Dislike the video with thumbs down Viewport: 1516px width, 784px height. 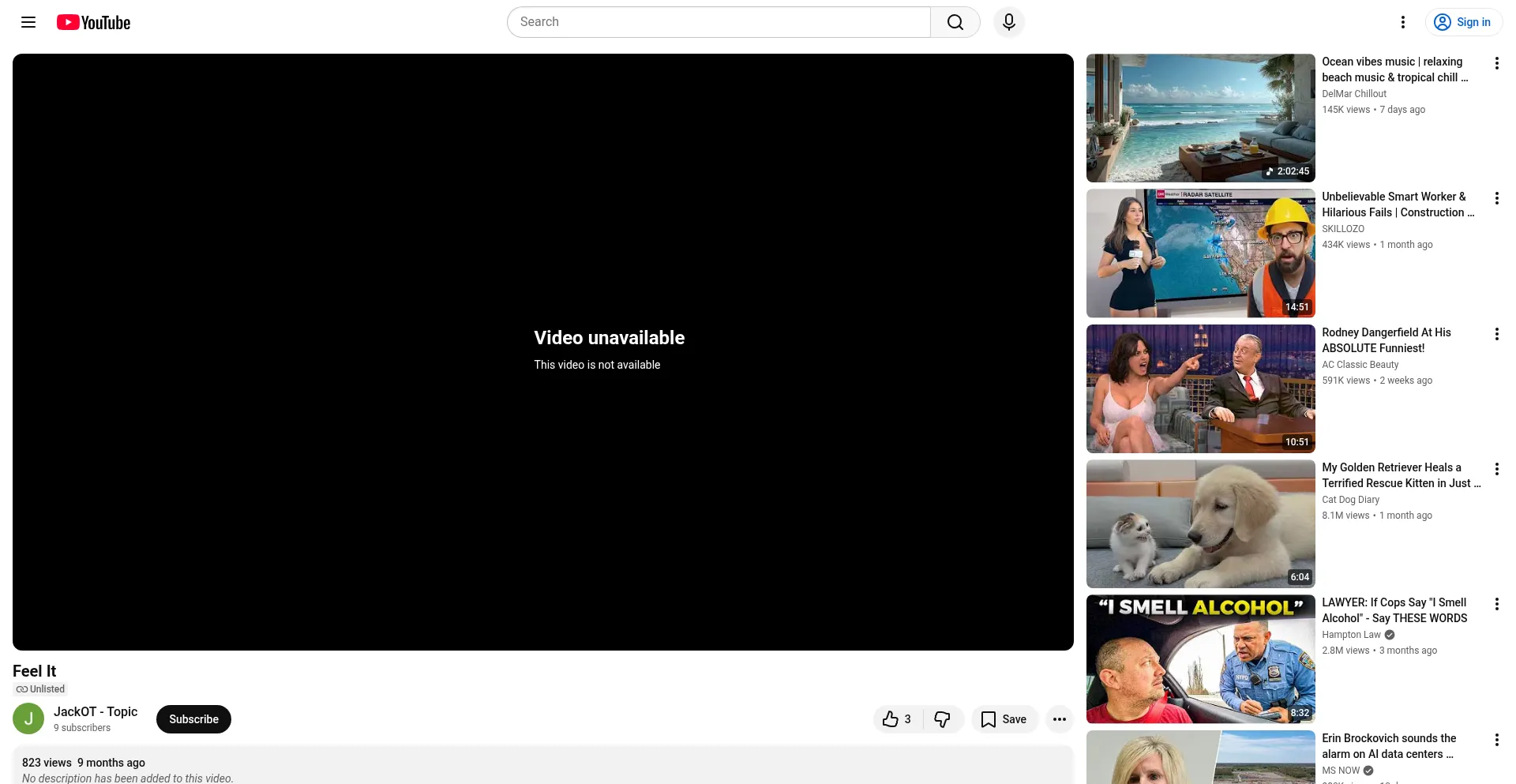943,719
